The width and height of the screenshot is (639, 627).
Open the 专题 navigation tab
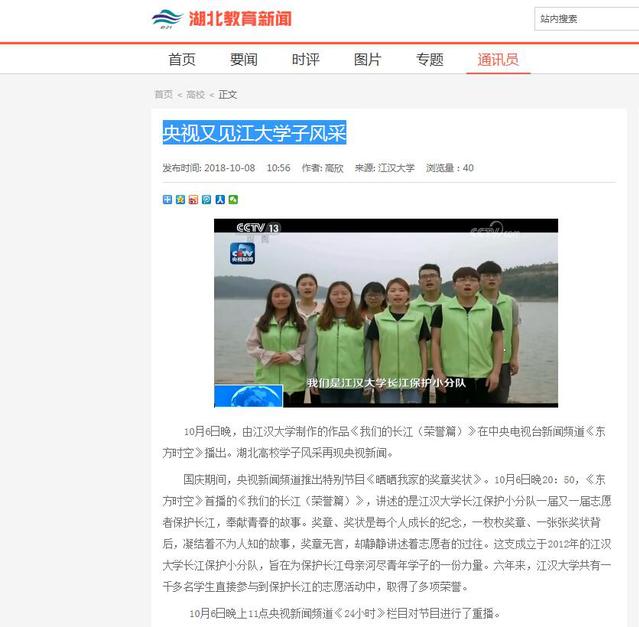pyautogui.click(x=430, y=59)
